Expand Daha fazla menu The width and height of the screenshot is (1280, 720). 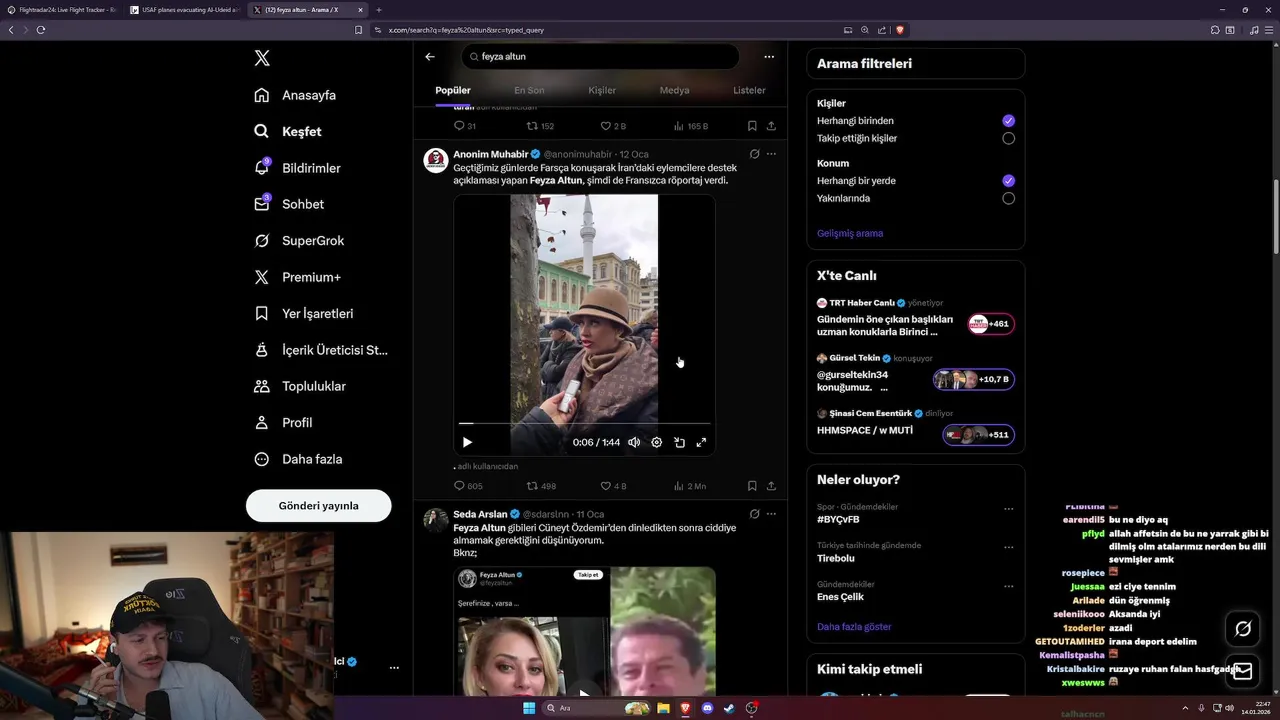tap(298, 459)
